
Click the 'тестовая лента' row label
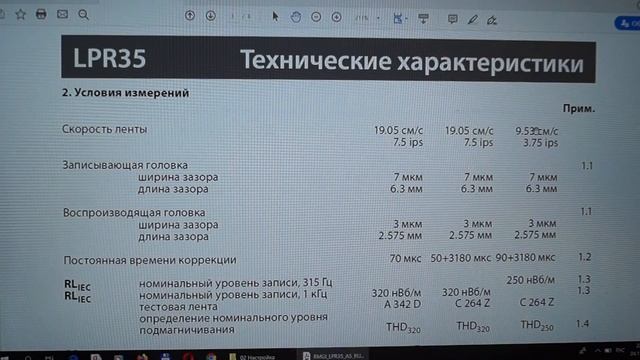[178, 307]
